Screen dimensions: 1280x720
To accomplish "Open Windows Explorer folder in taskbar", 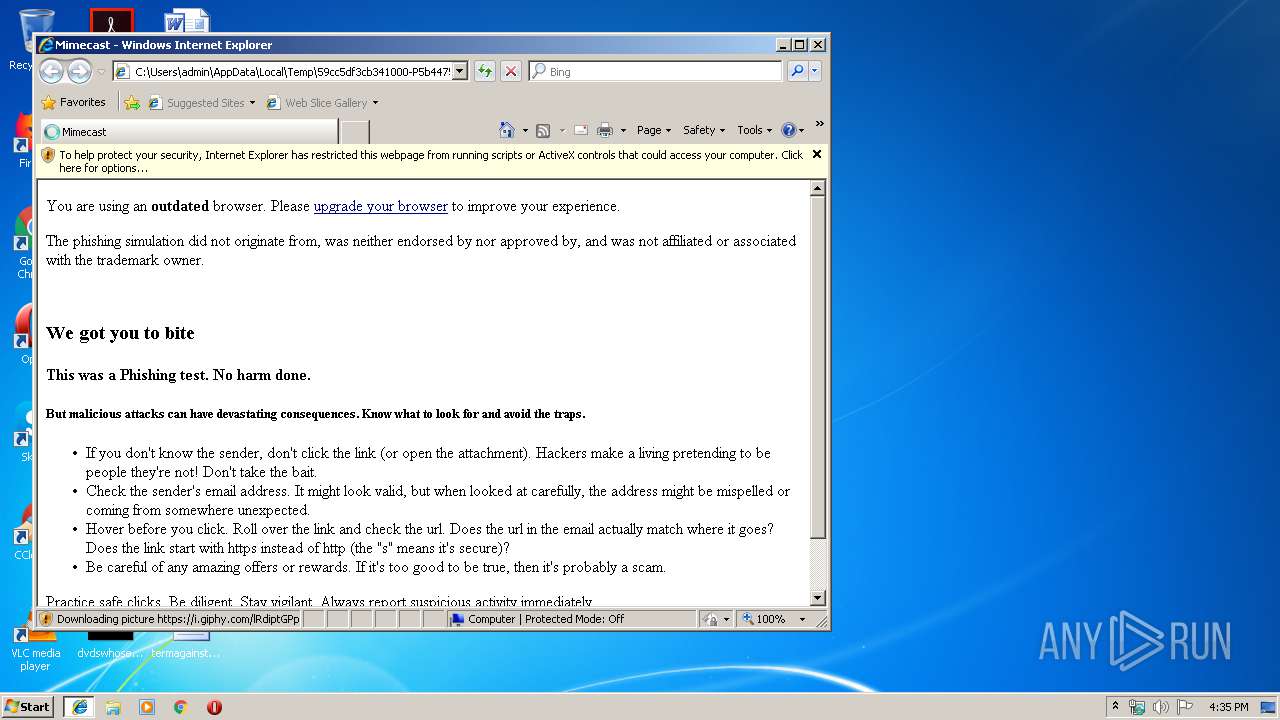I will click(113, 707).
